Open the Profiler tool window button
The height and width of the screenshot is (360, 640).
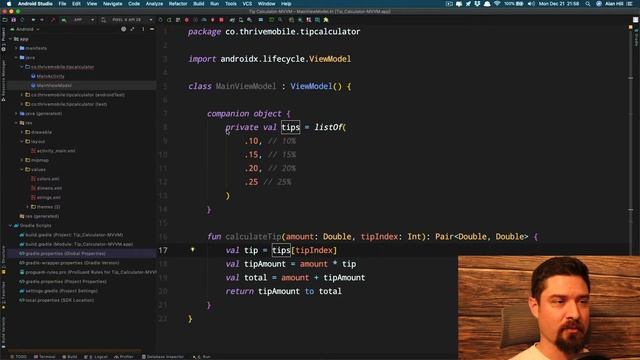(124, 357)
